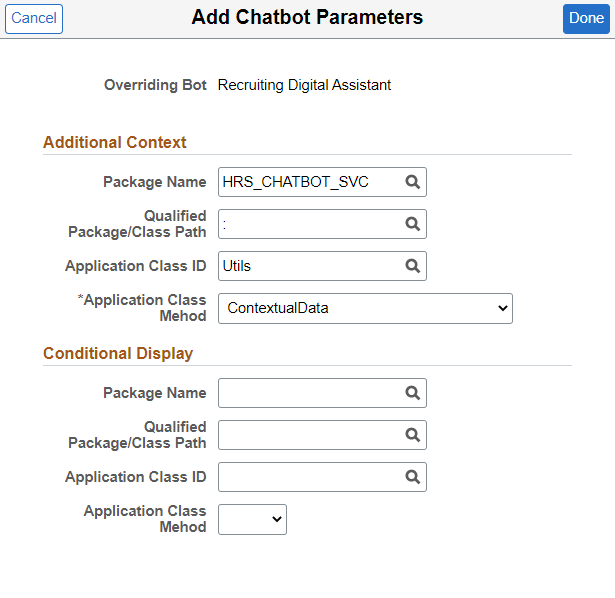Click the Add Chatbot Parameters title
Image resolution: width=615 pixels, height=598 pixels.
point(307,18)
